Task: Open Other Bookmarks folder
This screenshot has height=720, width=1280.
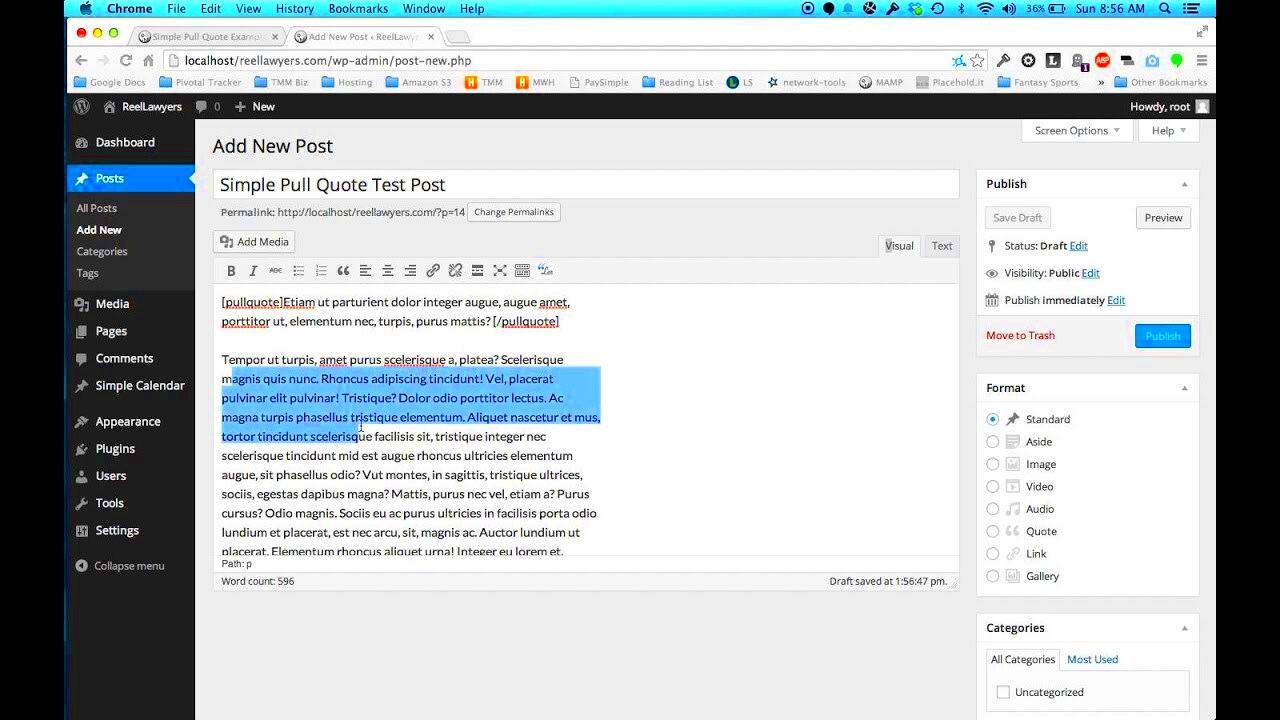Action: click(x=1160, y=83)
